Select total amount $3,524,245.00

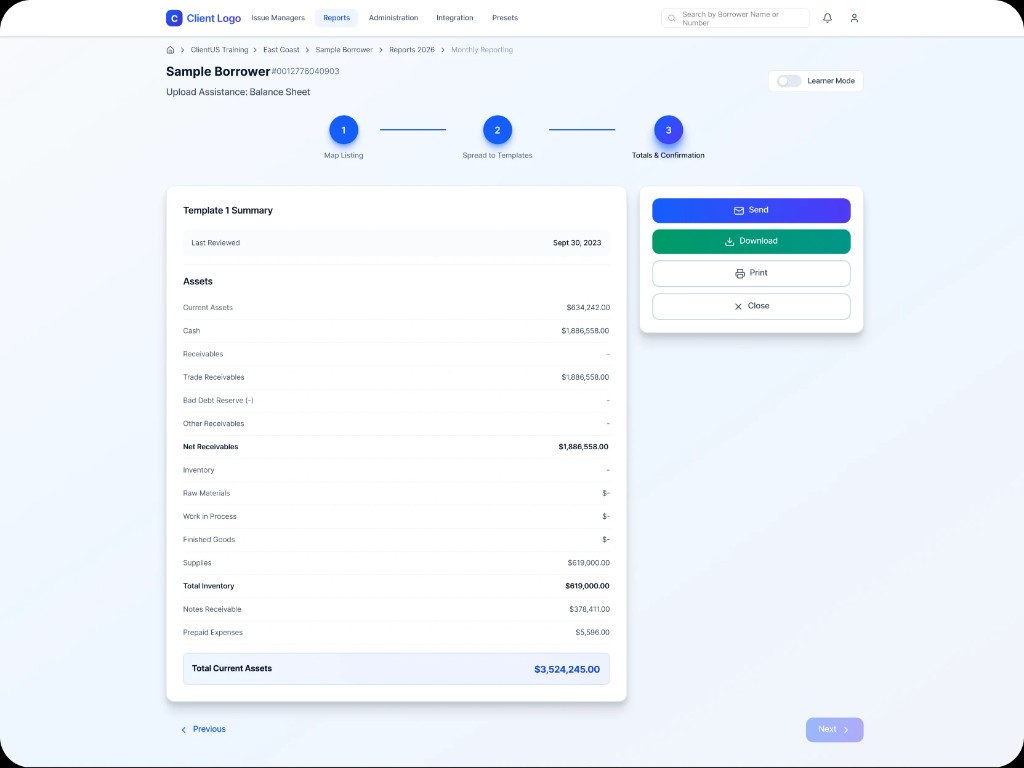[x=567, y=669]
